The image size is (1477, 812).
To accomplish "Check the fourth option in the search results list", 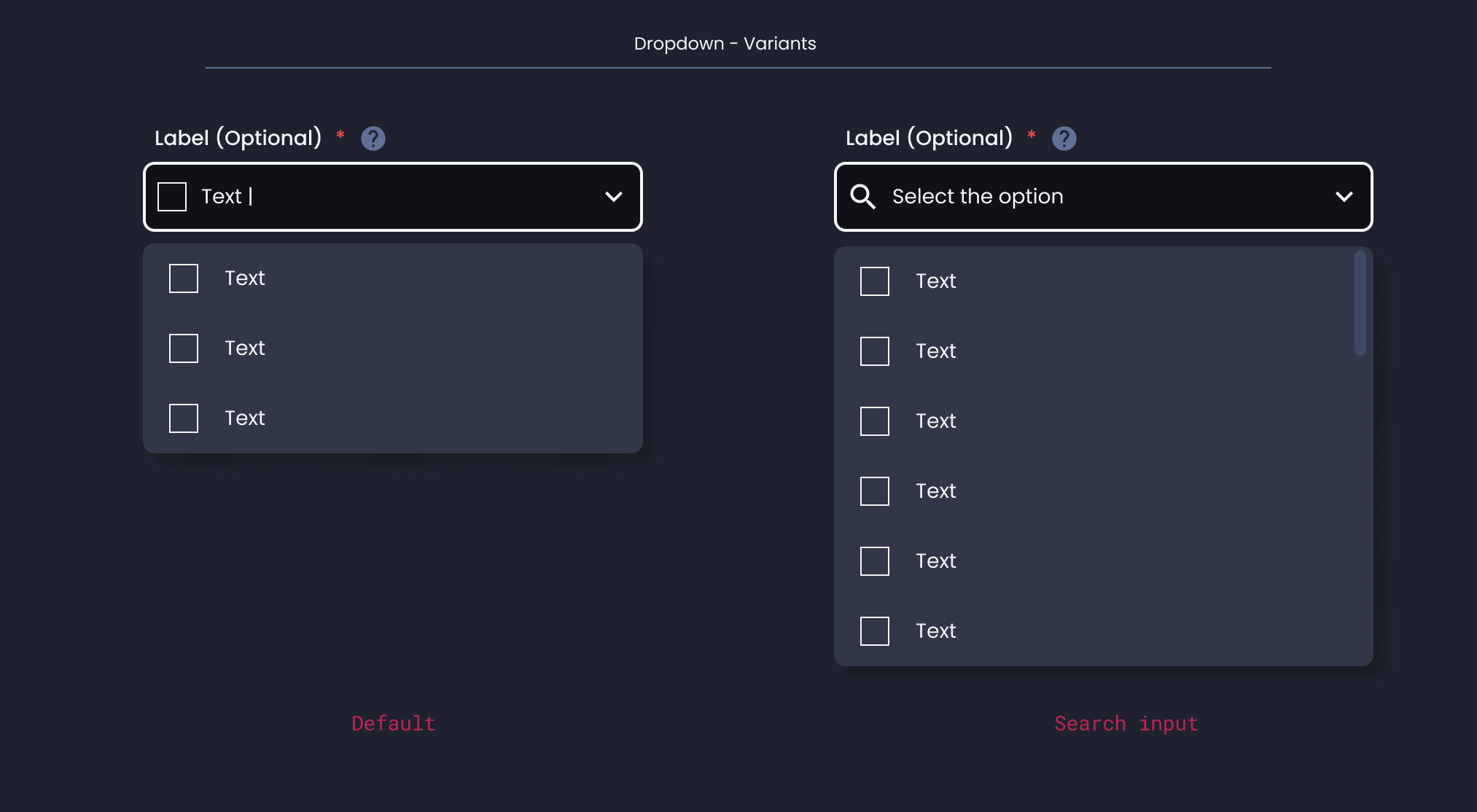I will pos(874,491).
